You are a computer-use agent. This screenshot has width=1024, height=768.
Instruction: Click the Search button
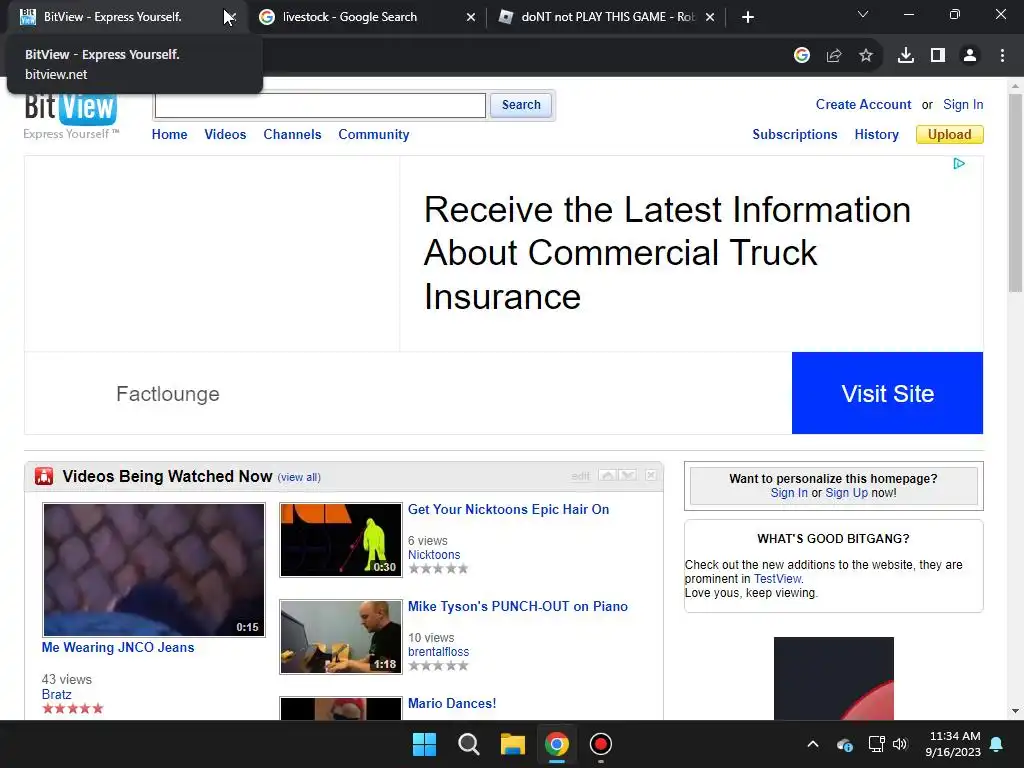[x=521, y=105]
